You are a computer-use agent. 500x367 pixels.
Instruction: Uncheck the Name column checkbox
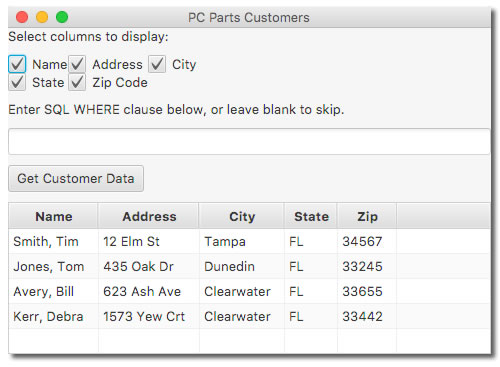coord(17,64)
